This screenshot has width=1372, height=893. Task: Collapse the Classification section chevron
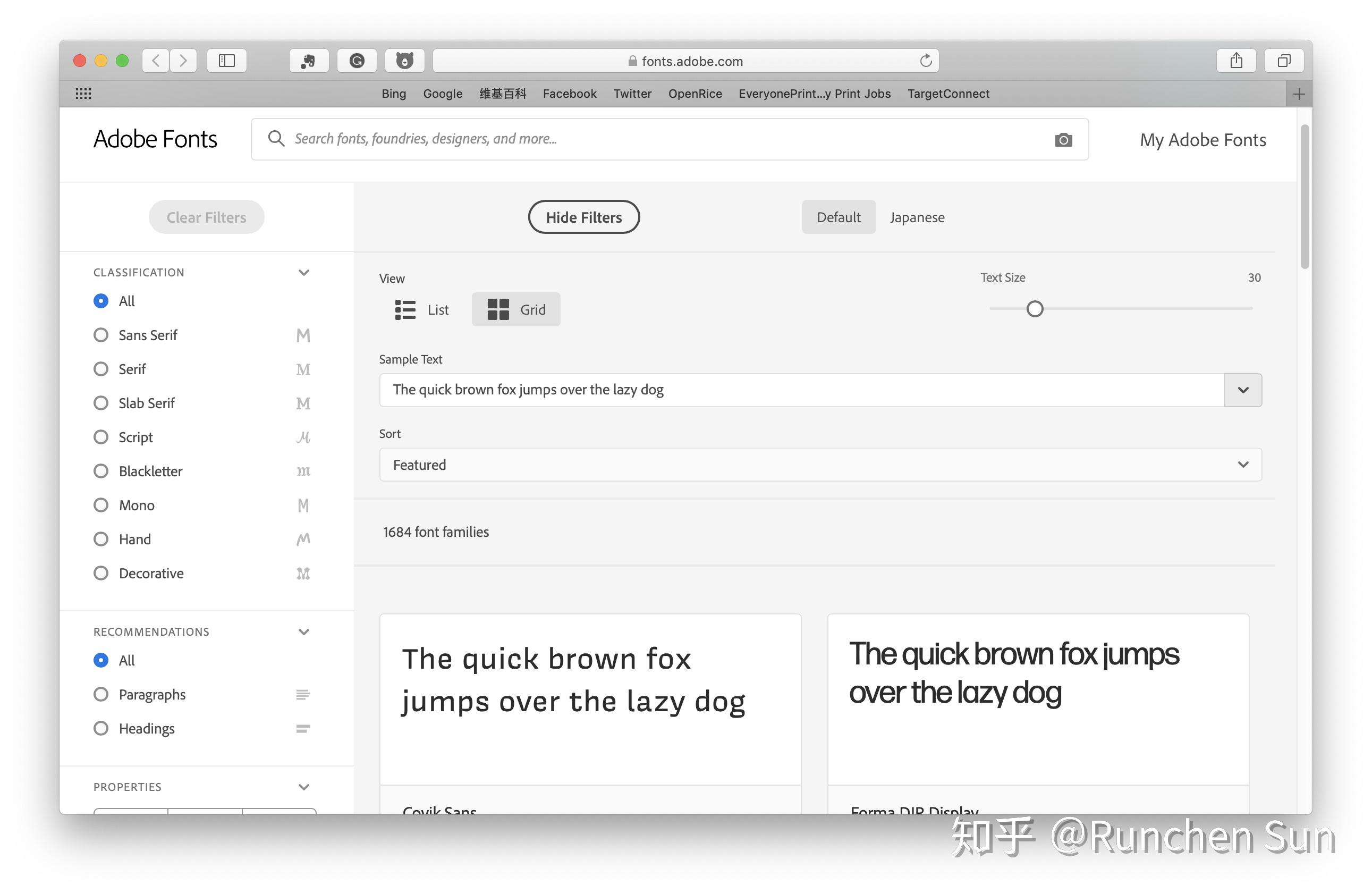click(x=304, y=273)
